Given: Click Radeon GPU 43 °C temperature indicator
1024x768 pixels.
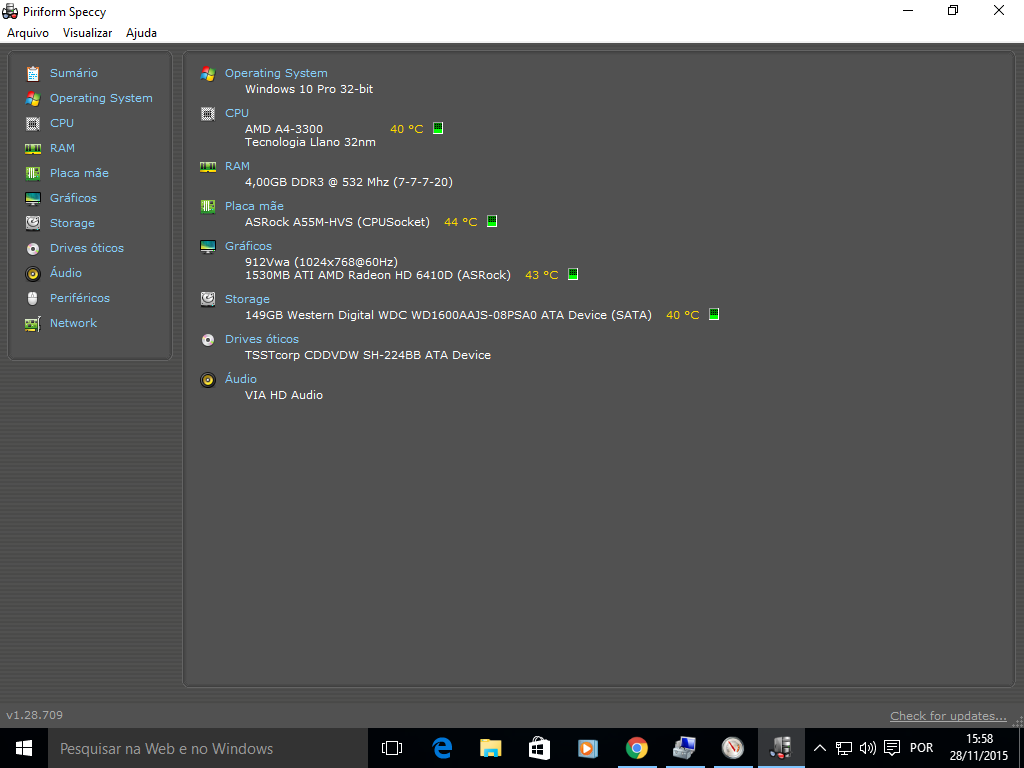Looking at the screenshot, I should point(573,274).
